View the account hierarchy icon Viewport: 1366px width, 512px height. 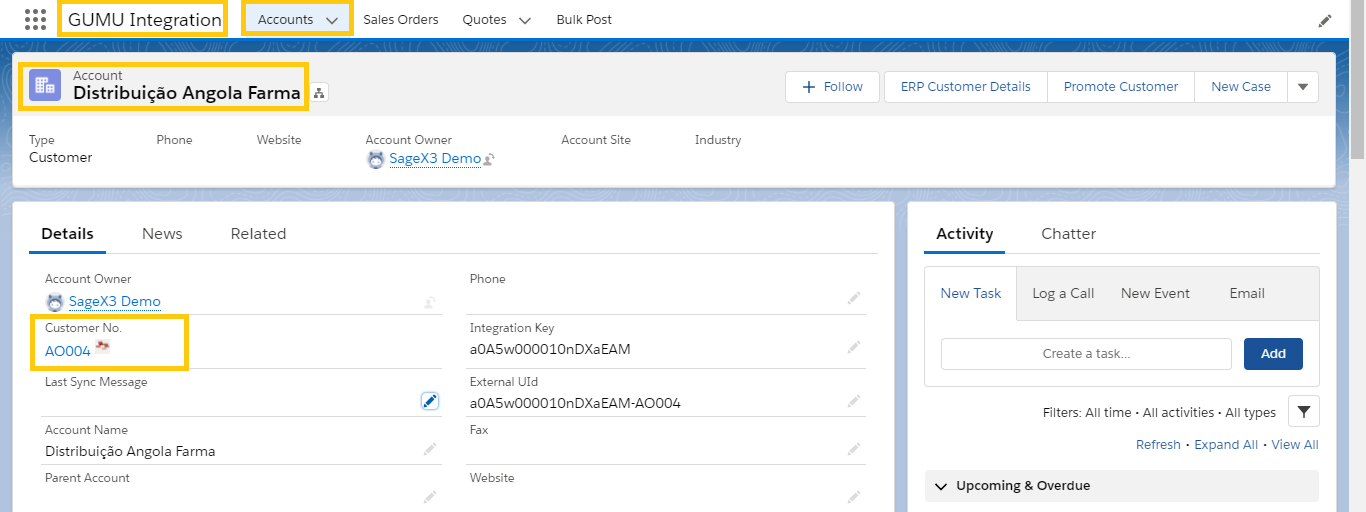tap(319, 93)
